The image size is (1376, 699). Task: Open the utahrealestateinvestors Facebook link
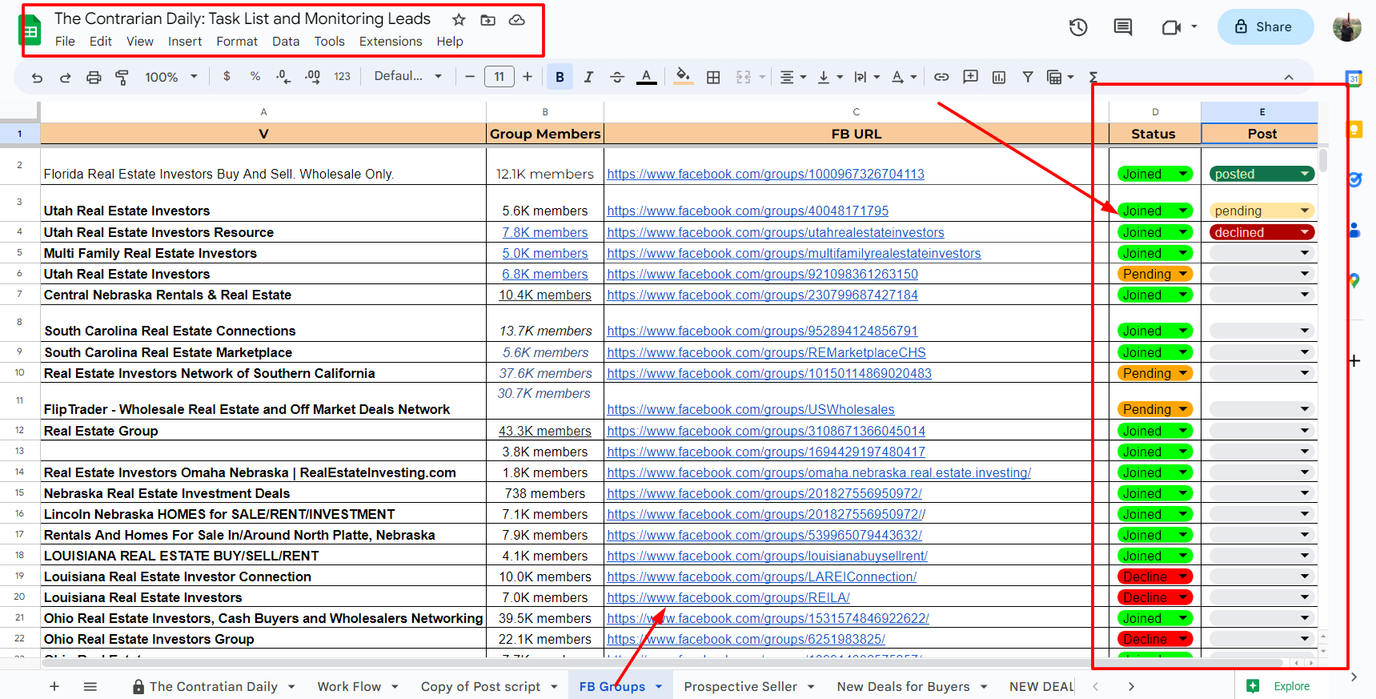(775, 232)
